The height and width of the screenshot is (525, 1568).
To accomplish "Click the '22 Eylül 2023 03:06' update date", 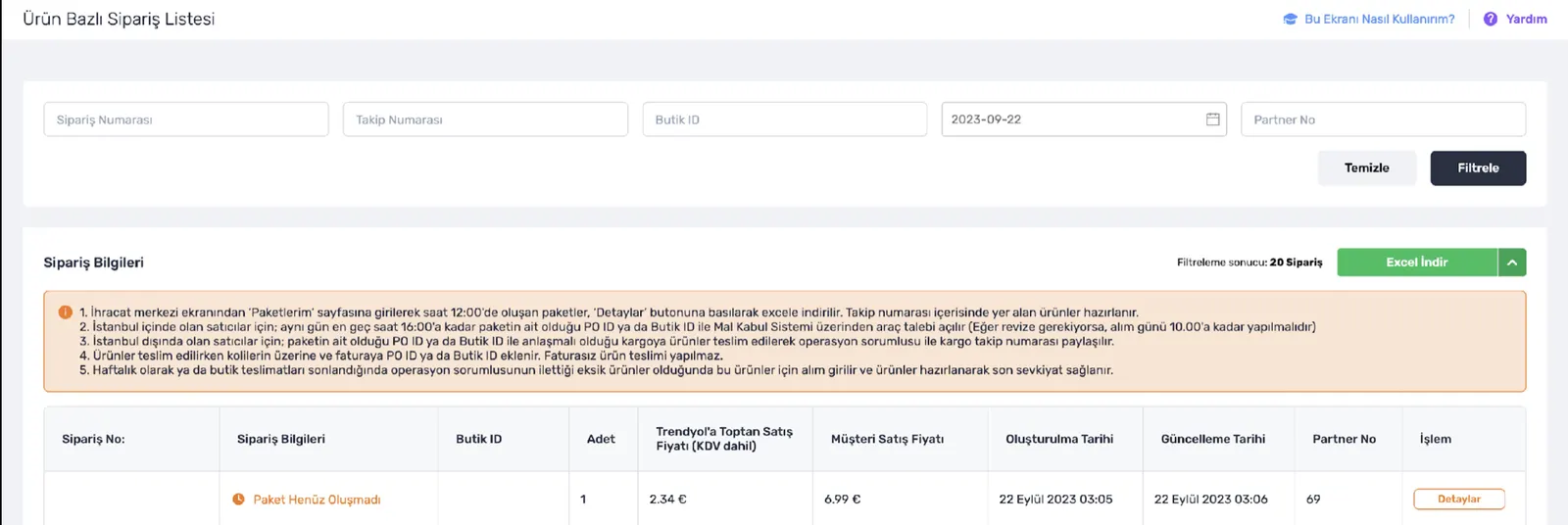I will click(x=1210, y=500).
